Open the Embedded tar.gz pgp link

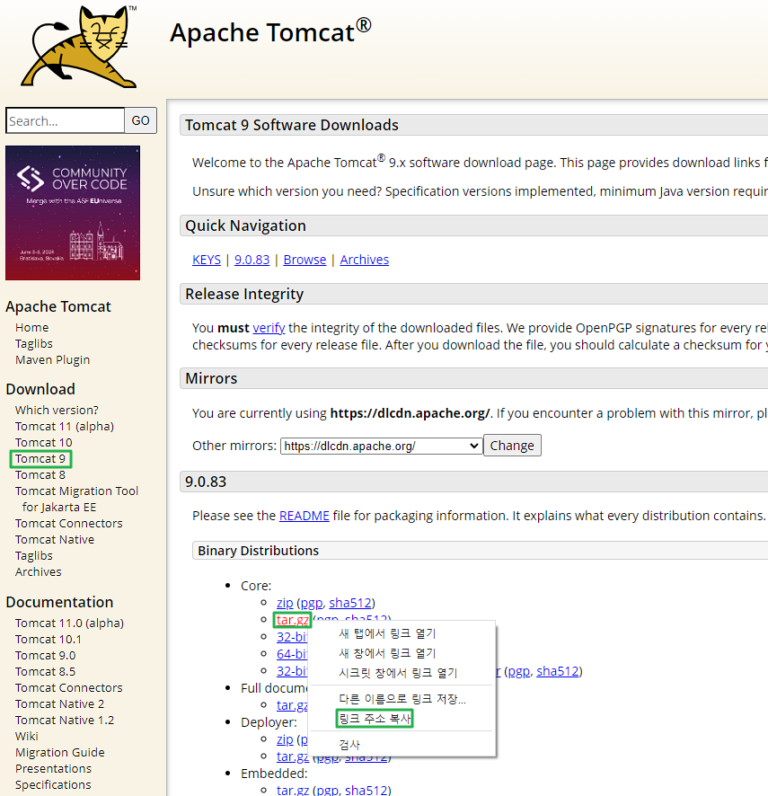click(327, 790)
